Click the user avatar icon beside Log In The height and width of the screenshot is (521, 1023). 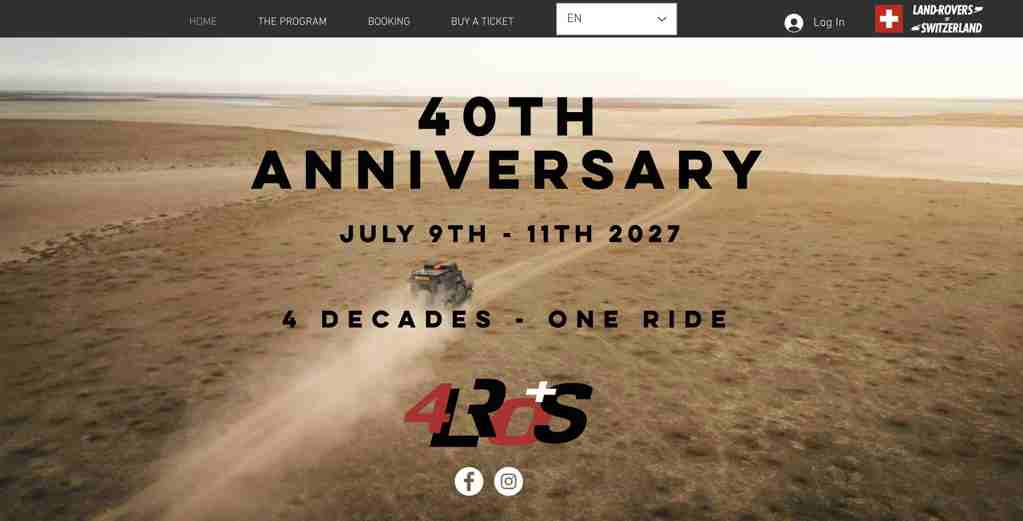click(x=793, y=23)
